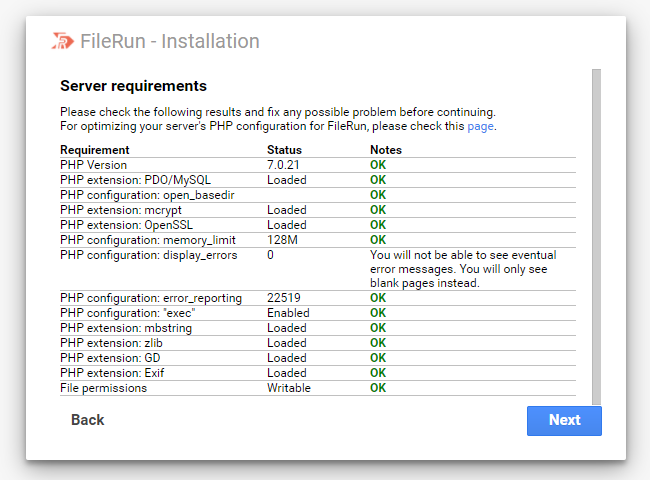
Task: Click the OK note for "exec" row
Action: 378,313
